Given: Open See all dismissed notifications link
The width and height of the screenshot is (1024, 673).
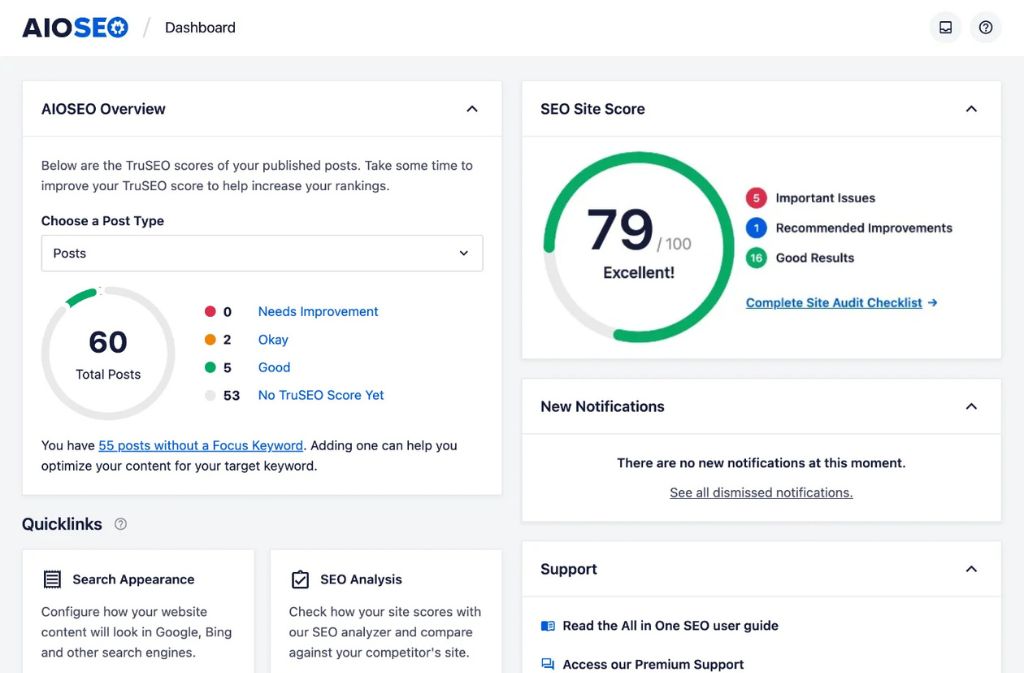Looking at the screenshot, I should [x=761, y=493].
